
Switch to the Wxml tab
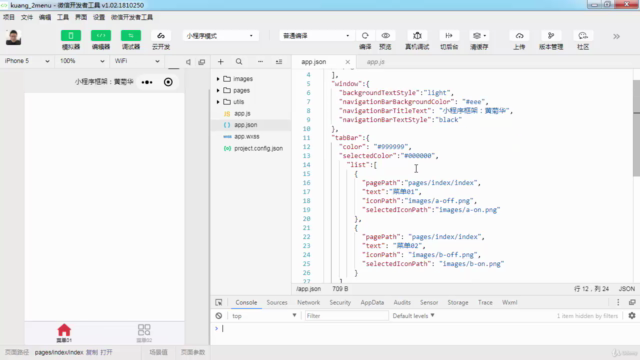(510, 302)
